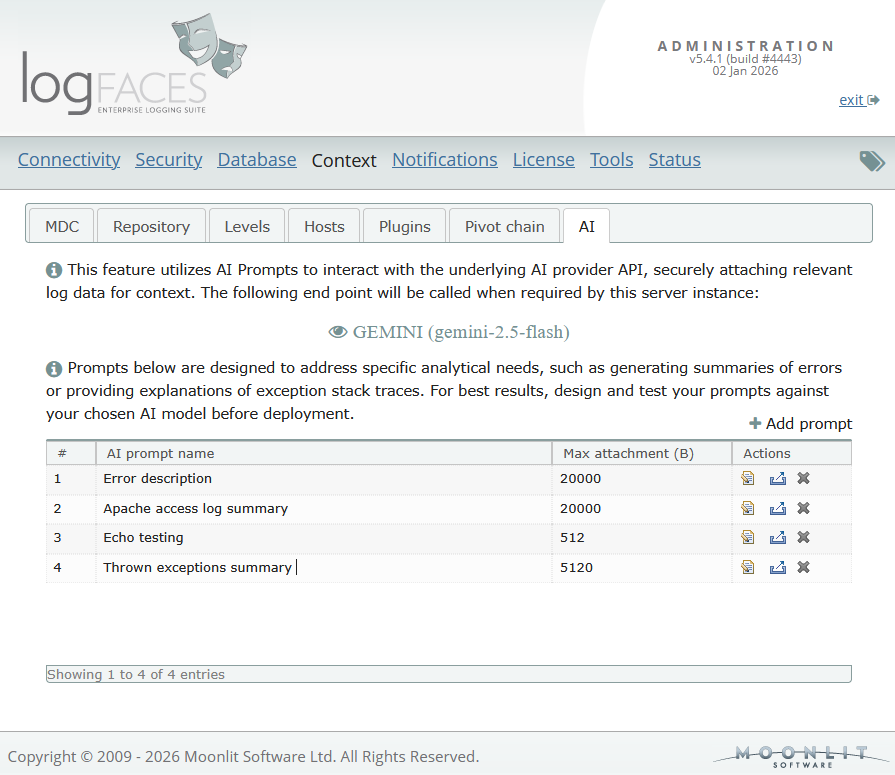Open the Notifications menu item
This screenshot has height=775, width=895.
tap(444, 160)
